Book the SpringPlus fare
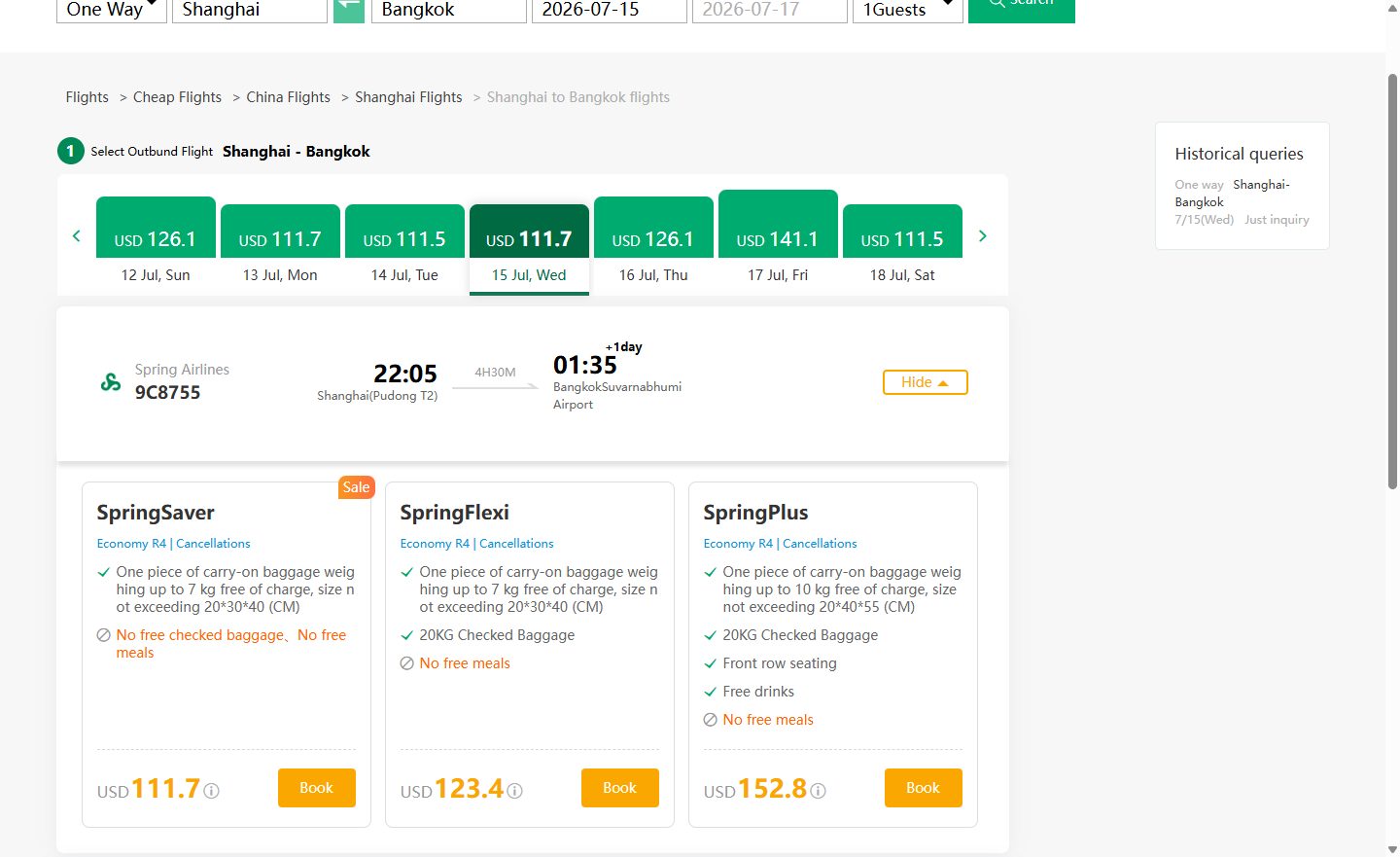Screen dimensions: 1400x857 923,788
